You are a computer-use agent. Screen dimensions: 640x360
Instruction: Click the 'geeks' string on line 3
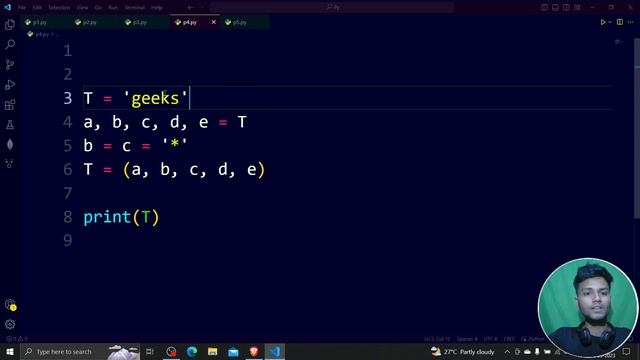click(155, 98)
